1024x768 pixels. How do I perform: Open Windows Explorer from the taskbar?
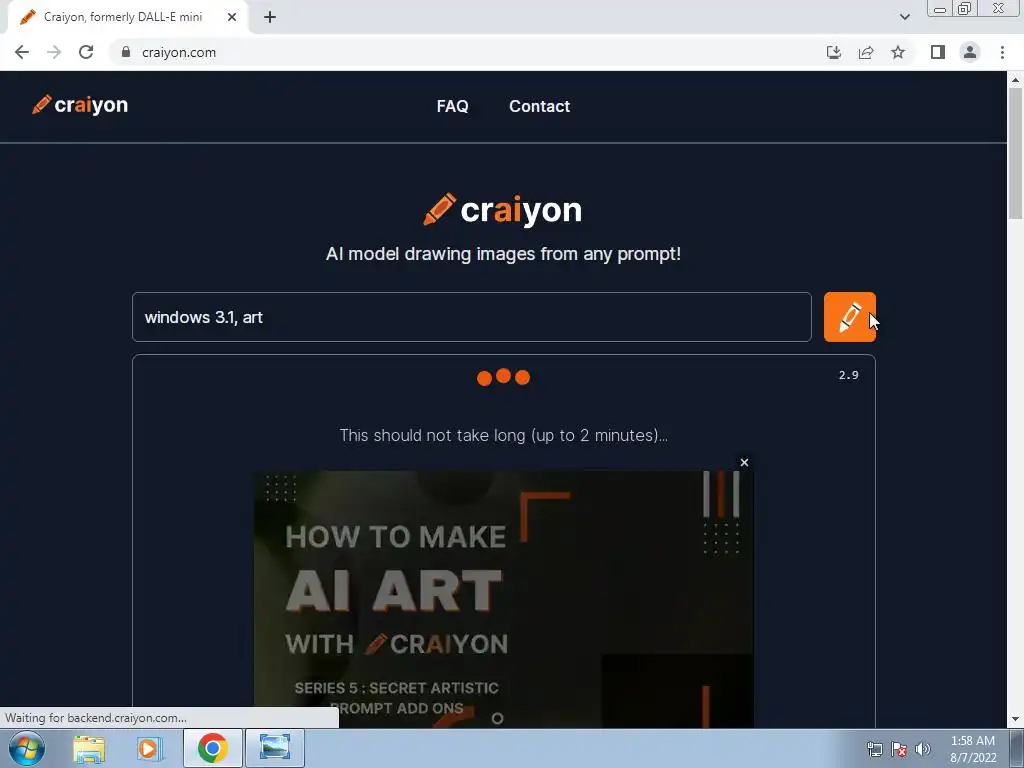pyautogui.click(x=89, y=748)
